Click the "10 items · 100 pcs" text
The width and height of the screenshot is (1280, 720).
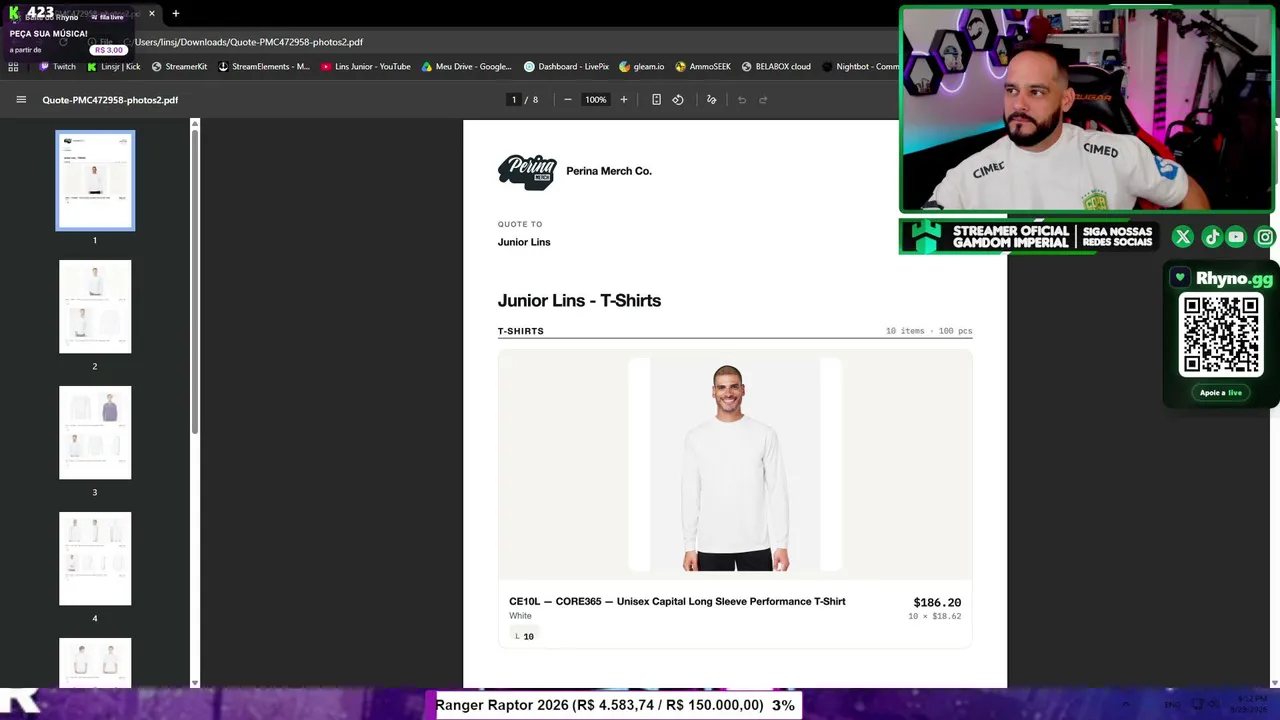click(929, 331)
